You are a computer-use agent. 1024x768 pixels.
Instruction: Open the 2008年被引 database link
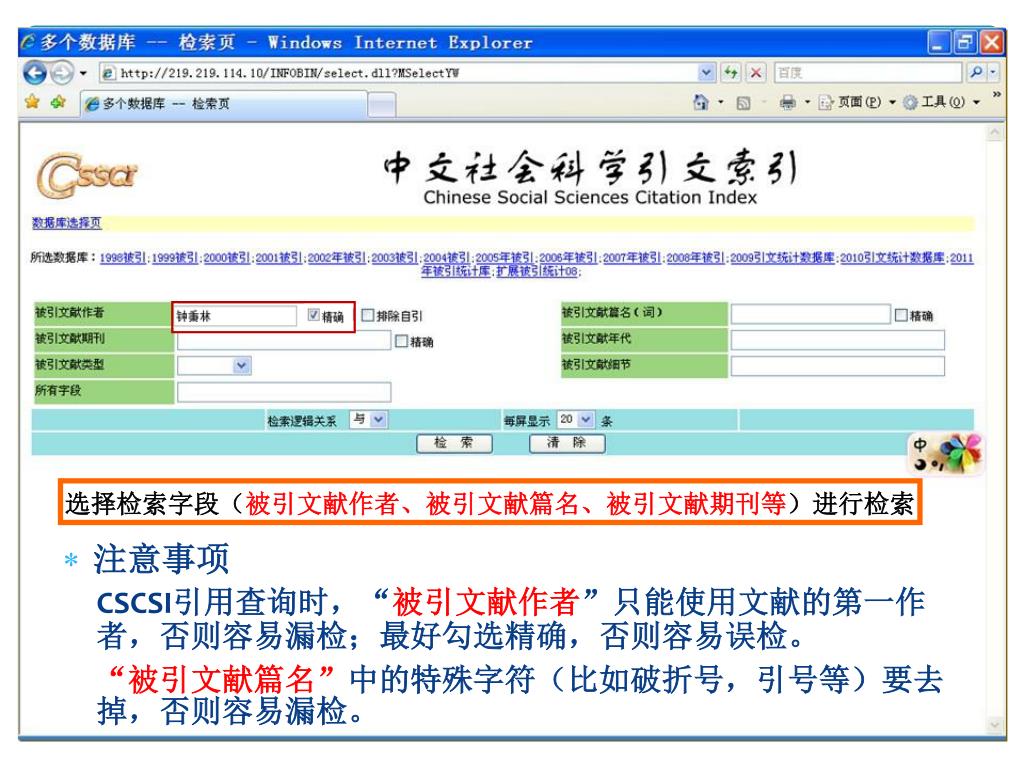tap(696, 258)
